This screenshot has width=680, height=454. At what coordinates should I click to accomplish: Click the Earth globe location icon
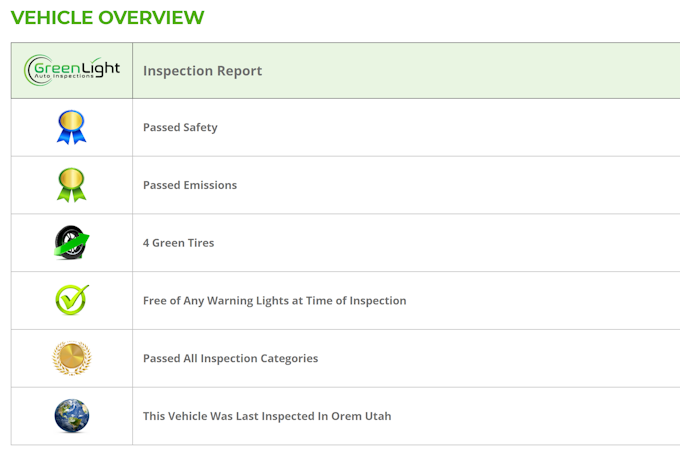click(71, 416)
